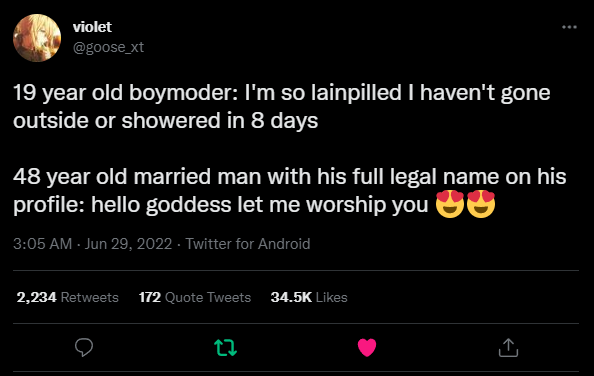
Task: Open the @goose_xt handle link
Action: (108, 47)
